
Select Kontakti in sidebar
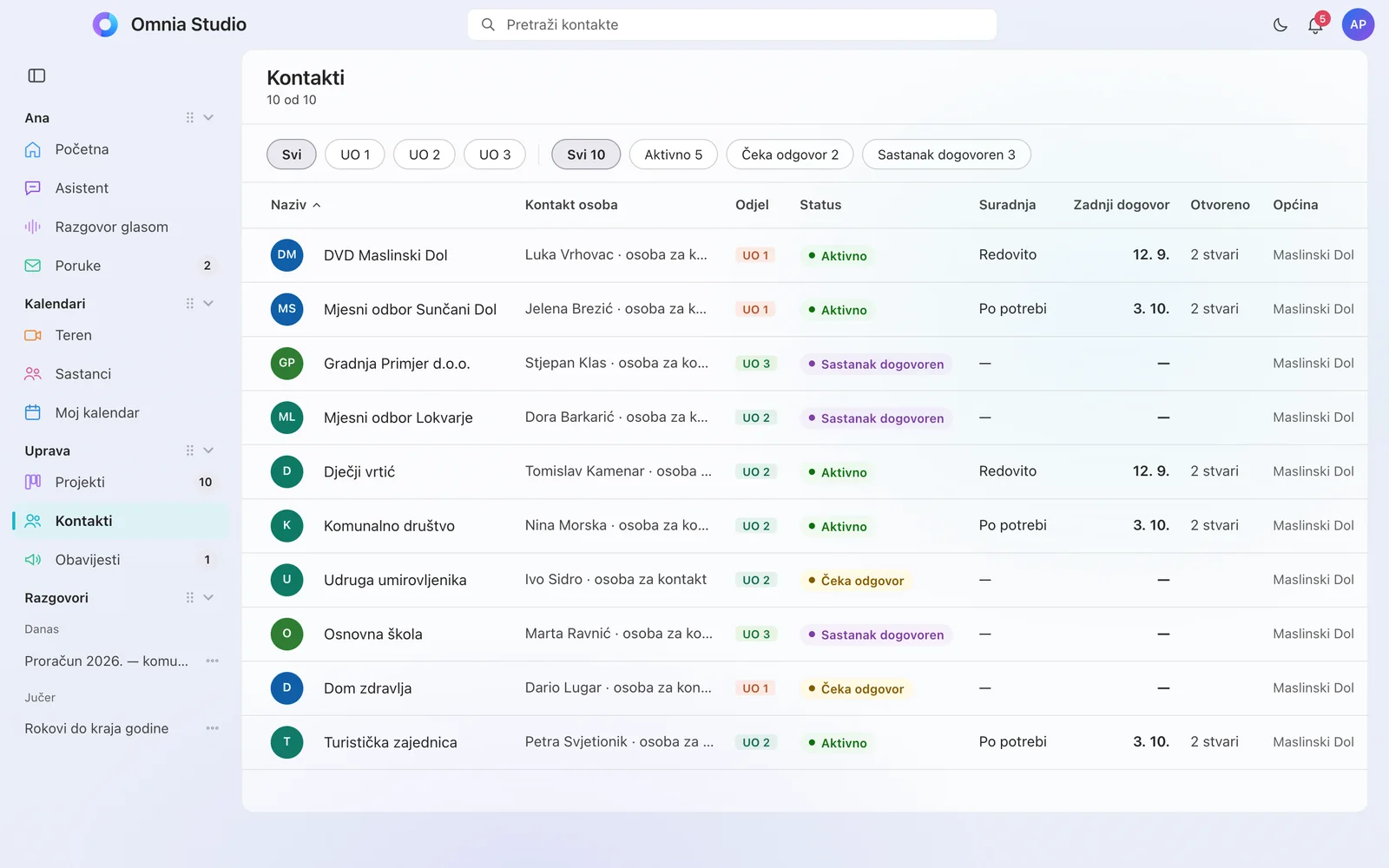(122, 521)
